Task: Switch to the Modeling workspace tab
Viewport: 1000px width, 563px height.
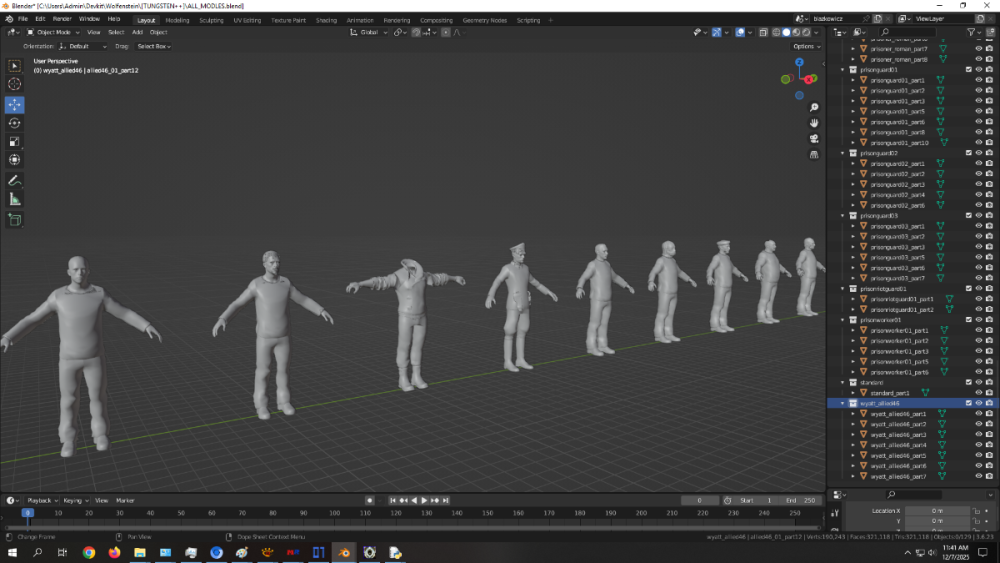Action: pyautogui.click(x=177, y=20)
